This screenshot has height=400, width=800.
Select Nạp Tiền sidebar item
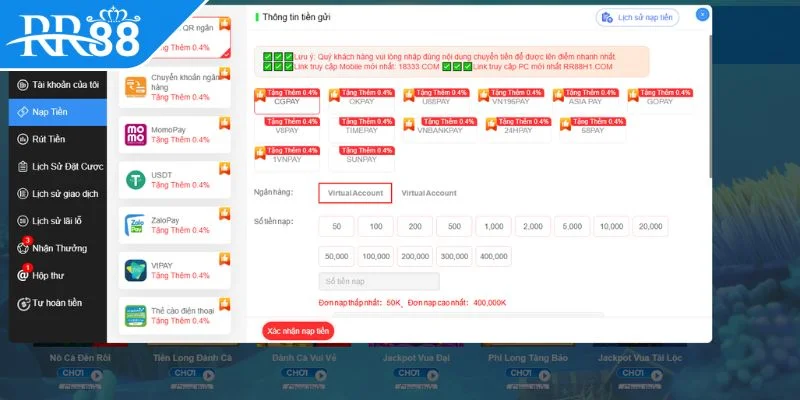pos(58,112)
